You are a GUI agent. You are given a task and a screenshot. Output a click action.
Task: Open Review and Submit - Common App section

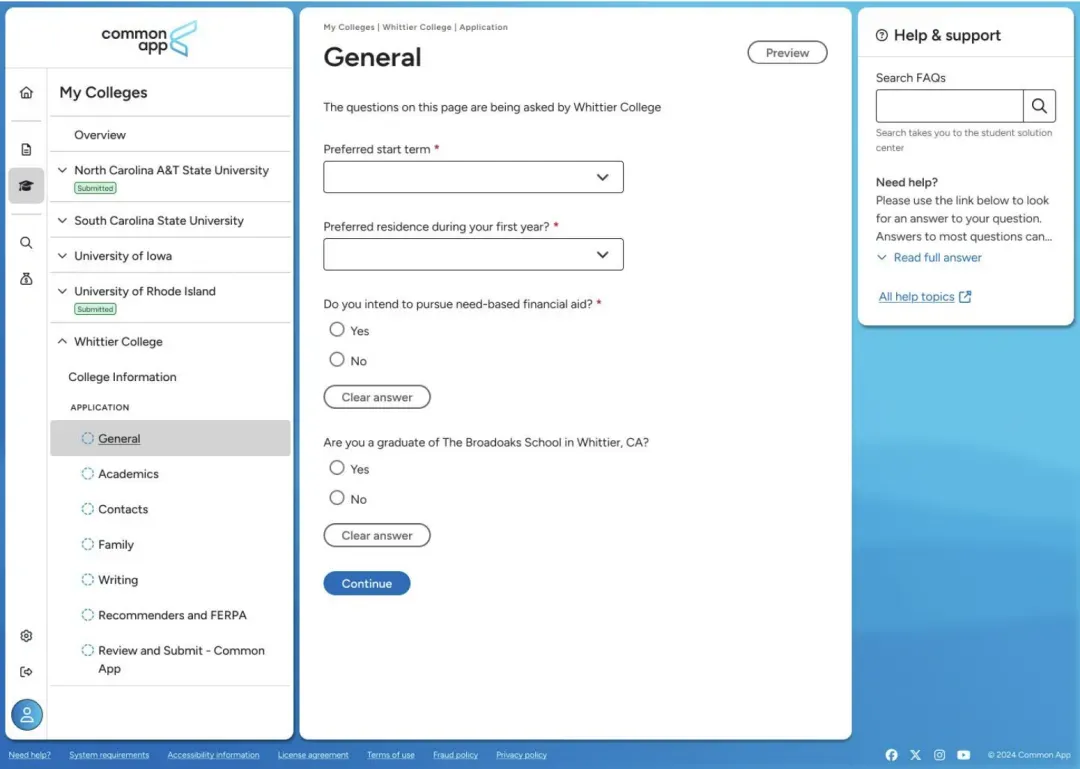point(181,659)
